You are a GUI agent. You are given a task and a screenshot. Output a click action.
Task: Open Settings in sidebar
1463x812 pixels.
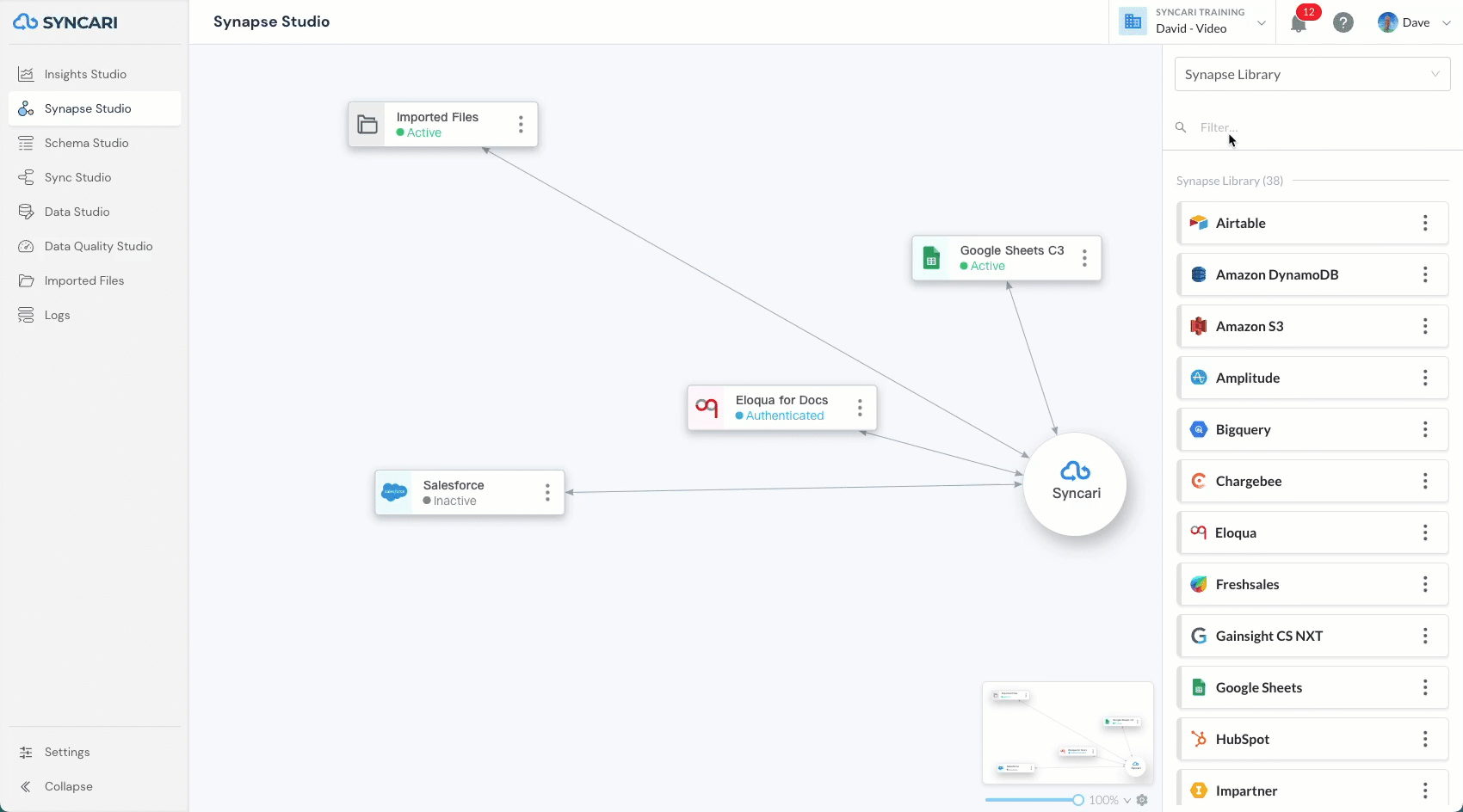[x=95, y=752]
